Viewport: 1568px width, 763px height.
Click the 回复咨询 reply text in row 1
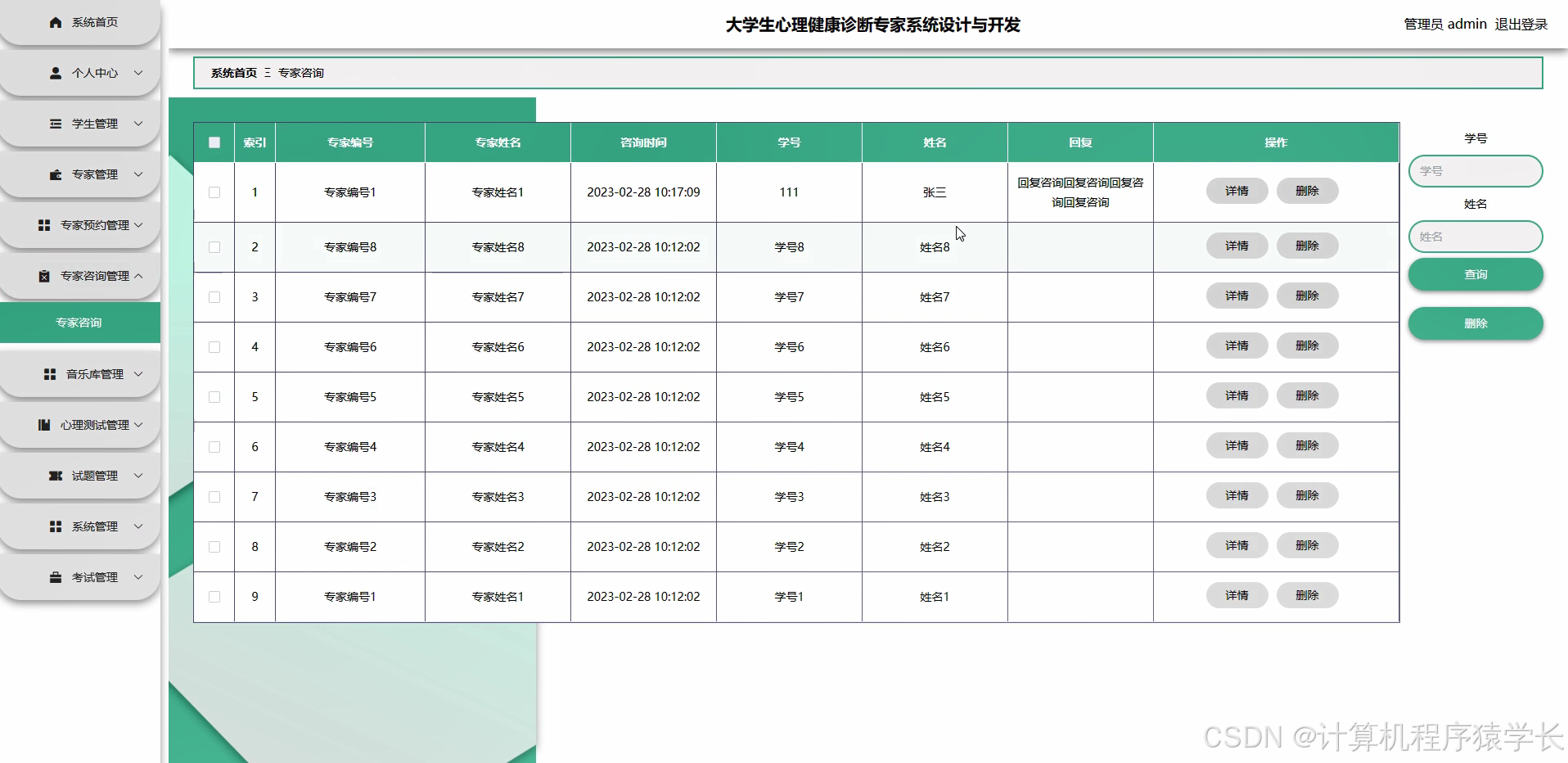[x=1080, y=192]
